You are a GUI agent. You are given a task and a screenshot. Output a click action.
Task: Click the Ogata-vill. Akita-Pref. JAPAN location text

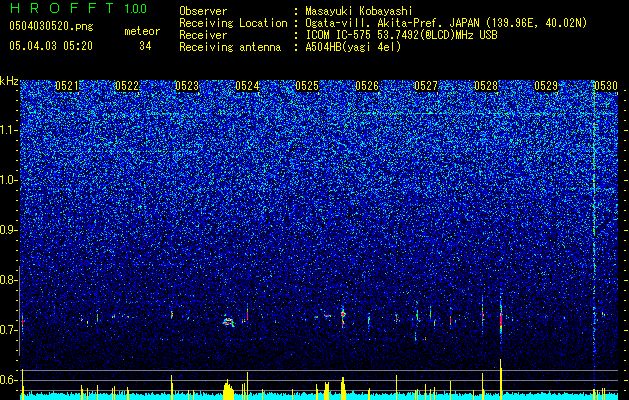[446, 23]
